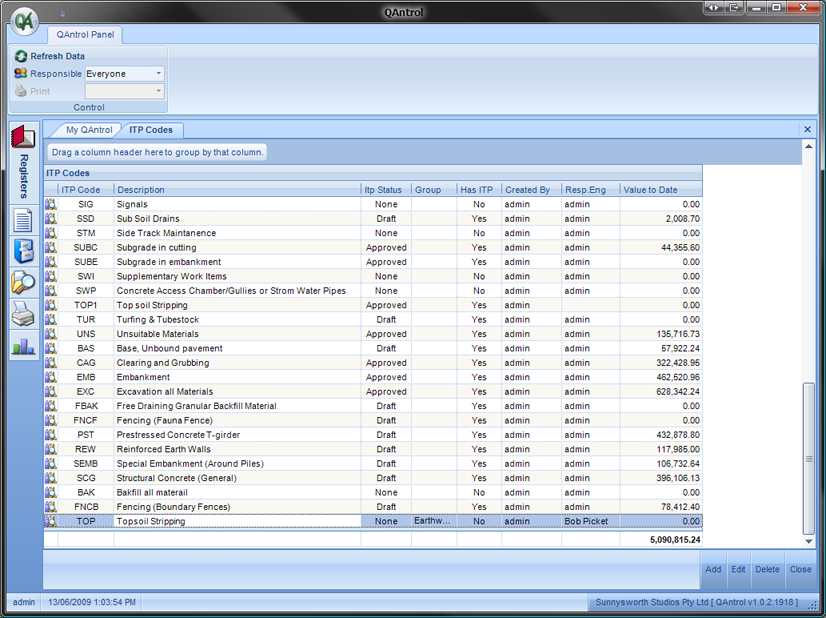
Task: Open the quick access toolbar dropdown arrow
Action: (x=62, y=15)
